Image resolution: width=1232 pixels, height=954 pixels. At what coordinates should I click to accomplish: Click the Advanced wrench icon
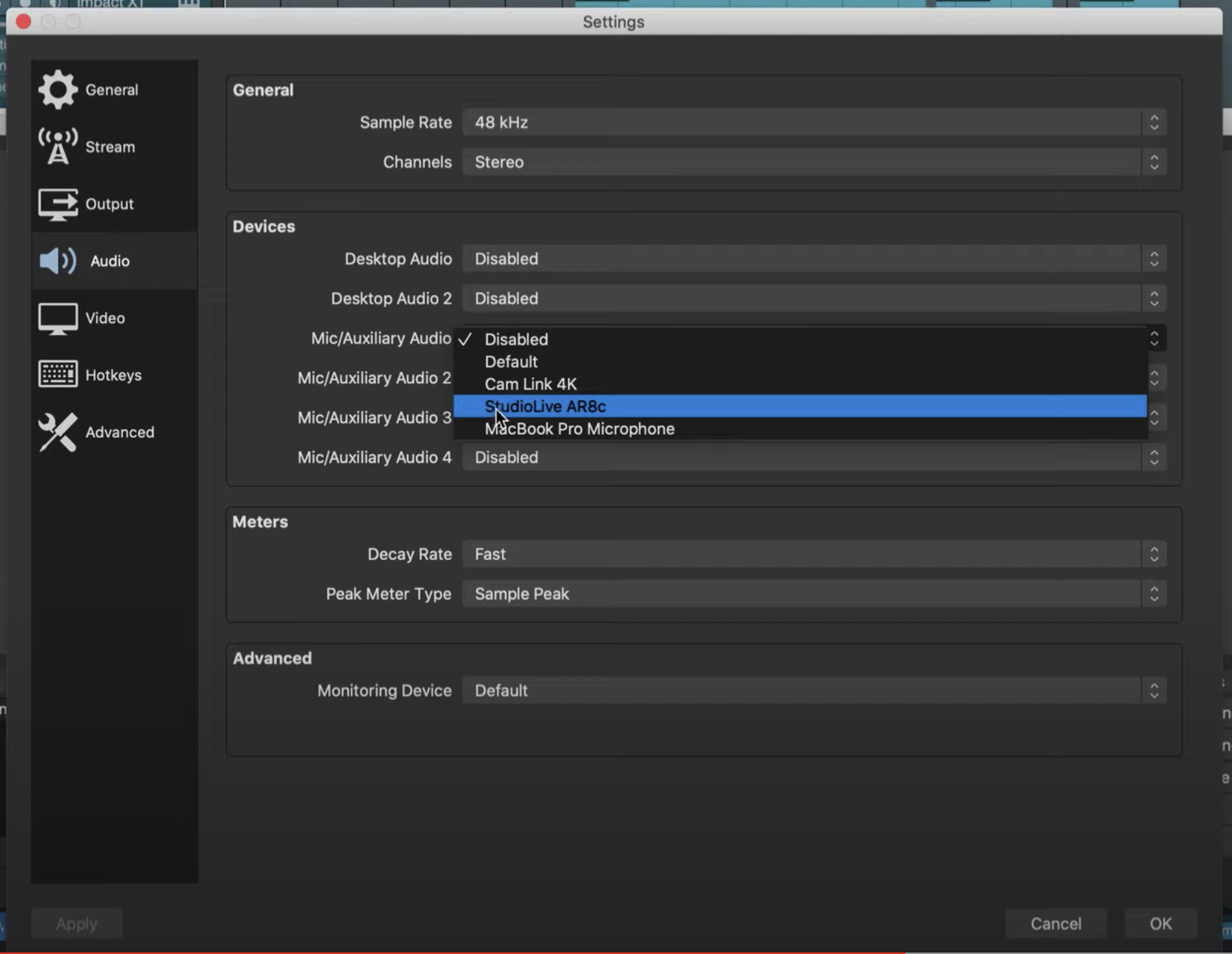click(58, 432)
